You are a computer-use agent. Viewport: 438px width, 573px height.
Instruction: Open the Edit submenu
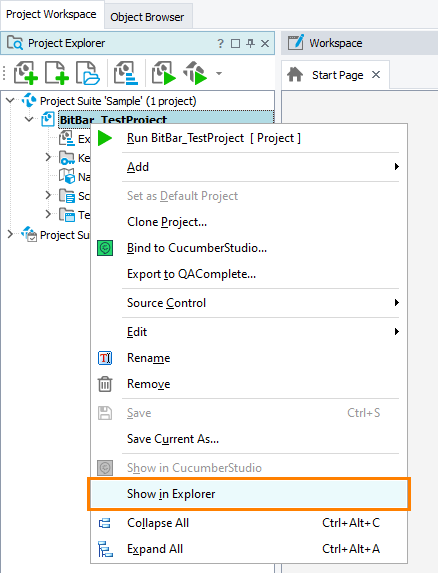point(248,332)
